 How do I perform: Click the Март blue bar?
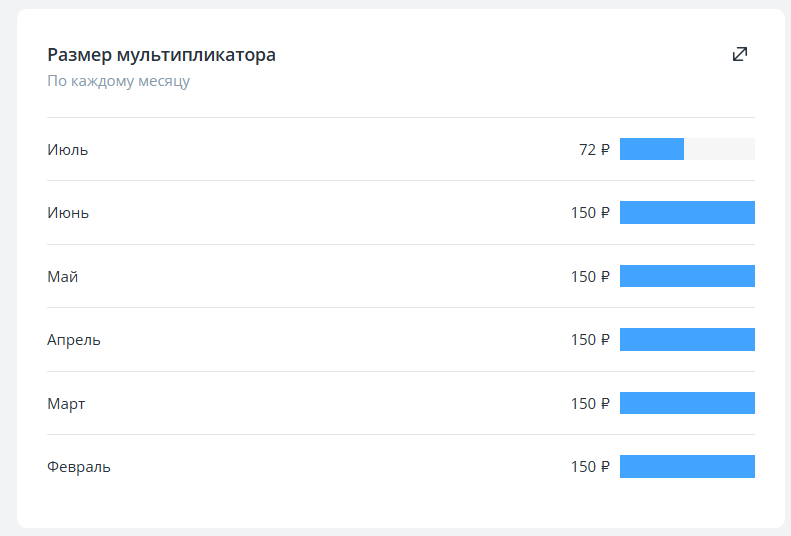[x=687, y=403]
